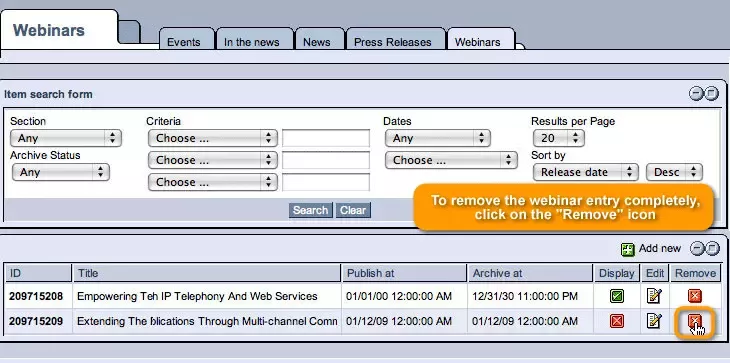
Task: Click the Clear button
Action: pos(353,210)
